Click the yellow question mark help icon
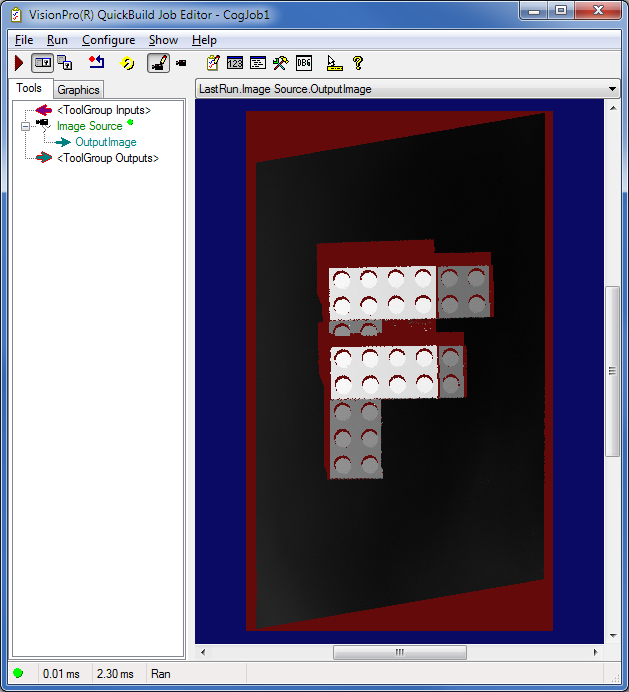The image size is (629, 692). [x=357, y=63]
